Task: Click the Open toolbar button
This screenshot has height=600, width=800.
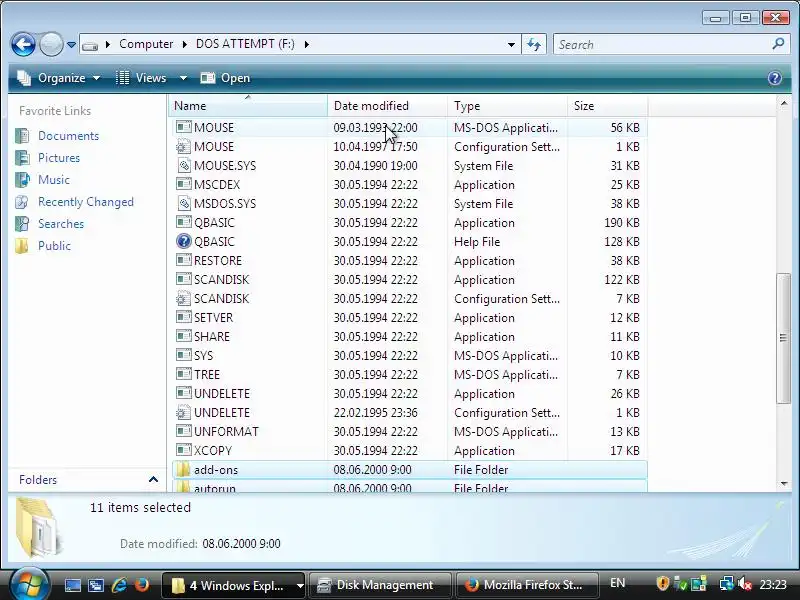Action: click(225, 78)
